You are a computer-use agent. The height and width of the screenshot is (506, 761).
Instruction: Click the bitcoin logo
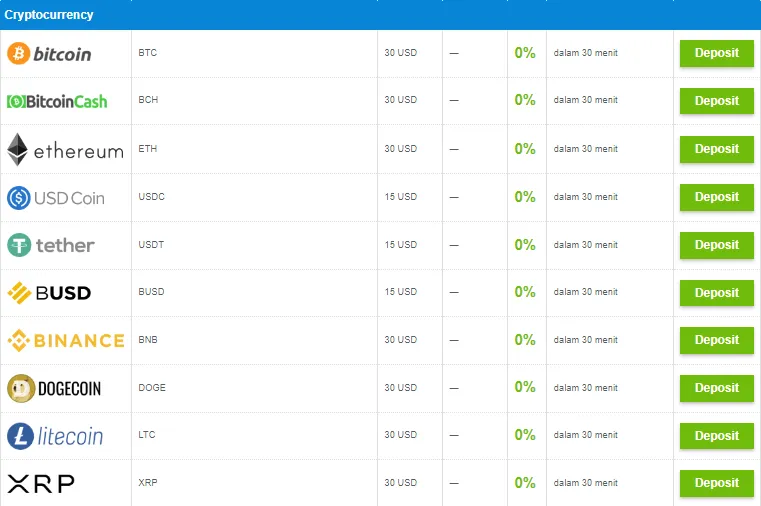point(49,53)
